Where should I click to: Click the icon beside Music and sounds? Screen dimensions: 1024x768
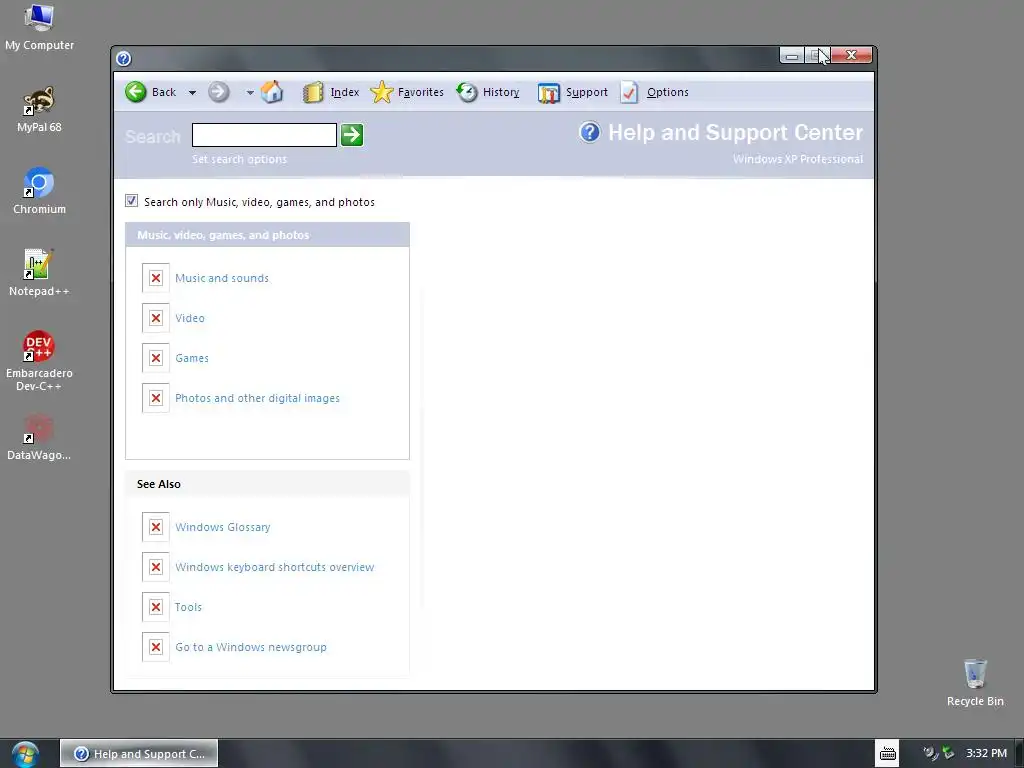[155, 278]
